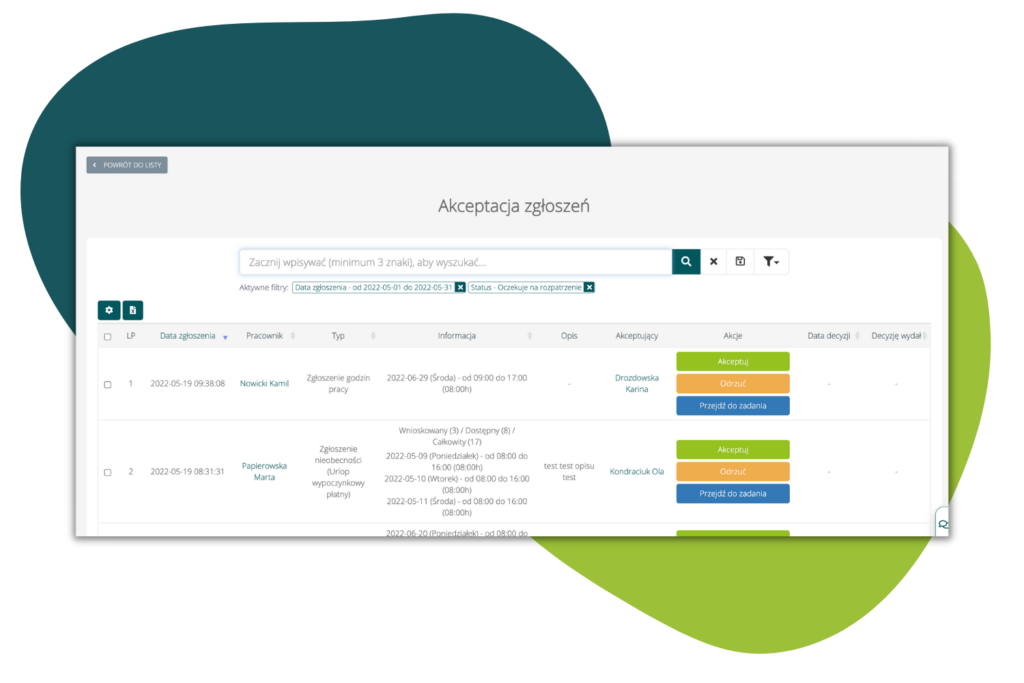Click into the search input field
This screenshot has width=1024, height=683.
pyautogui.click(x=455, y=262)
